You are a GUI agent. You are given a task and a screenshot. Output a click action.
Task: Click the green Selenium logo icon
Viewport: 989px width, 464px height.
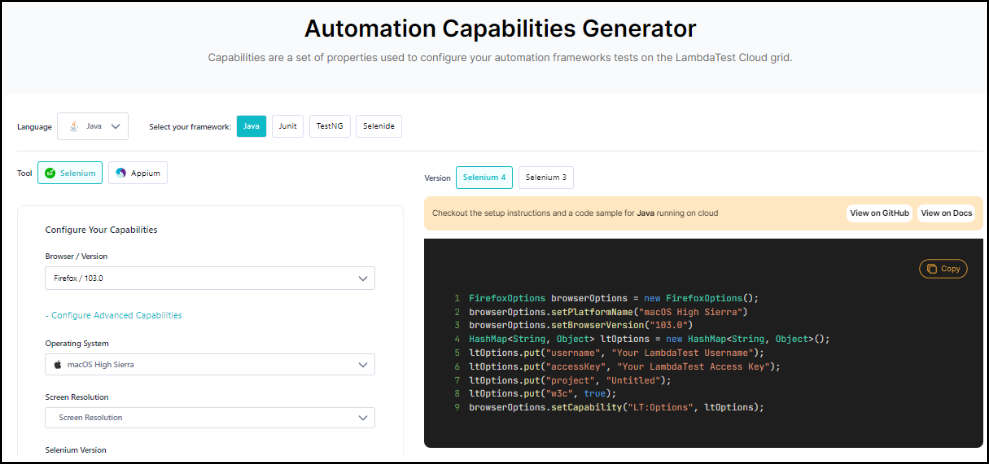50,173
